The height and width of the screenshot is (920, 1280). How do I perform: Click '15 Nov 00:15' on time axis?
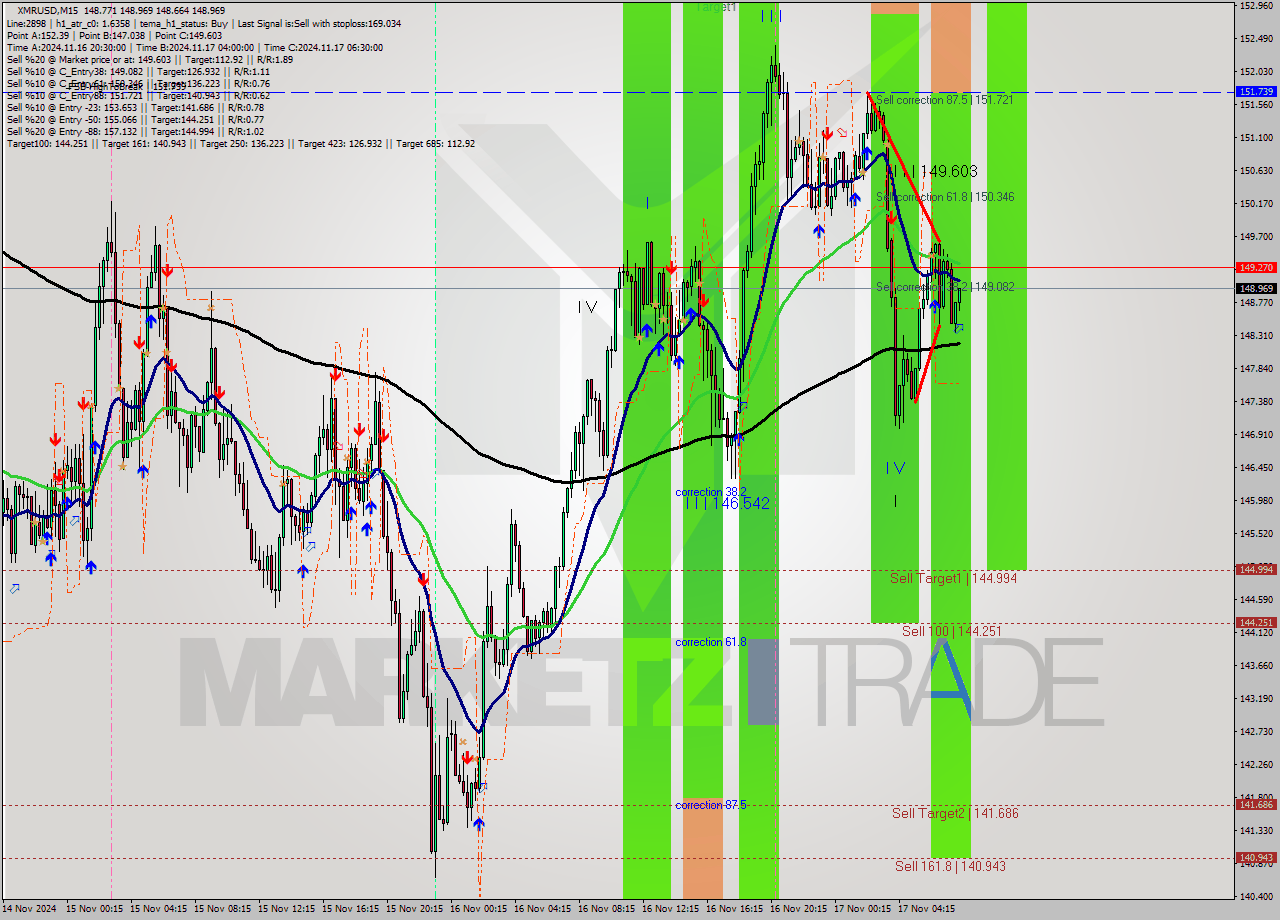[x=95, y=910]
